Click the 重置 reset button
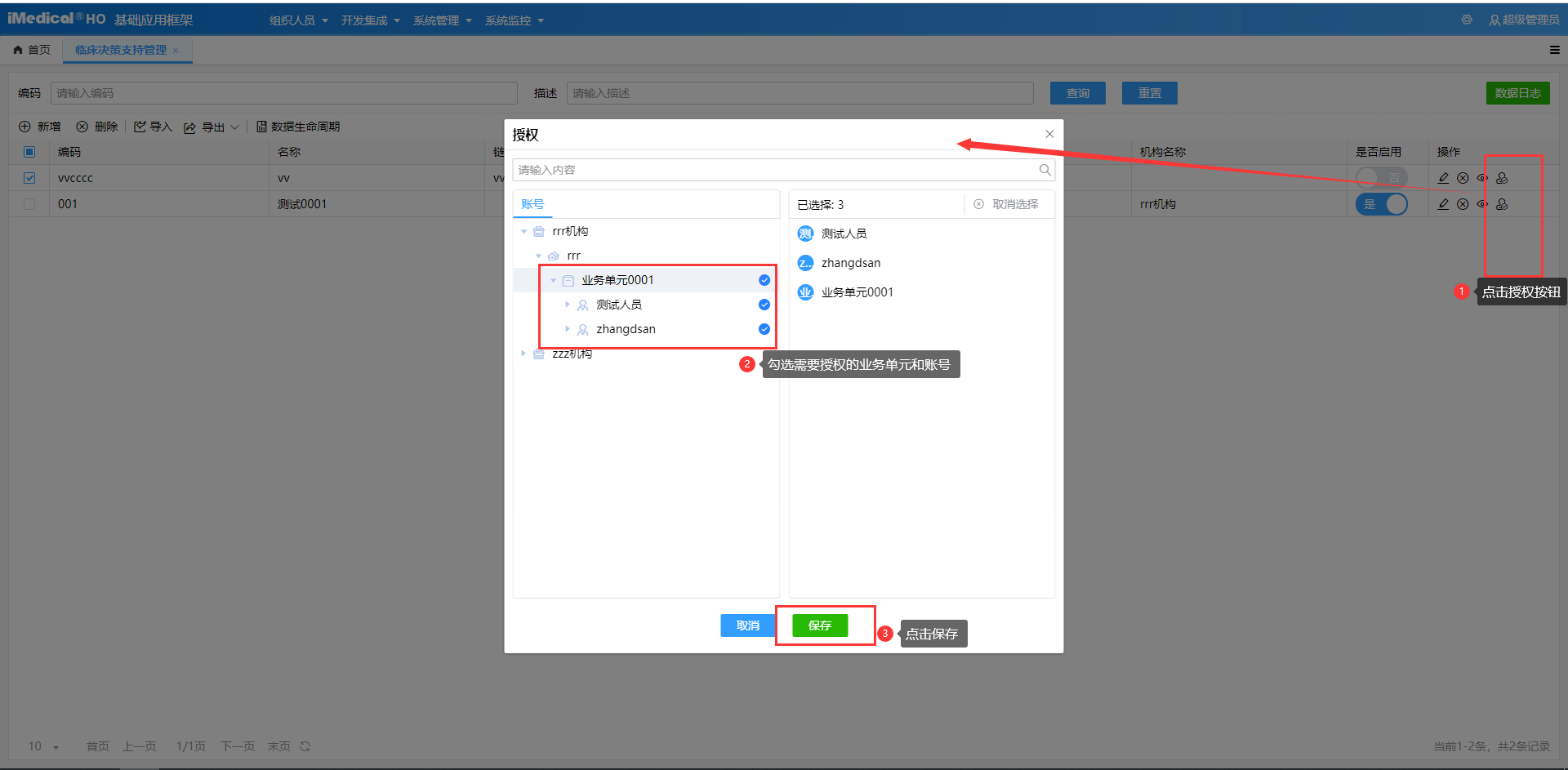The width and height of the screenshot is (1568, 770). click(x=1150, y=93)
